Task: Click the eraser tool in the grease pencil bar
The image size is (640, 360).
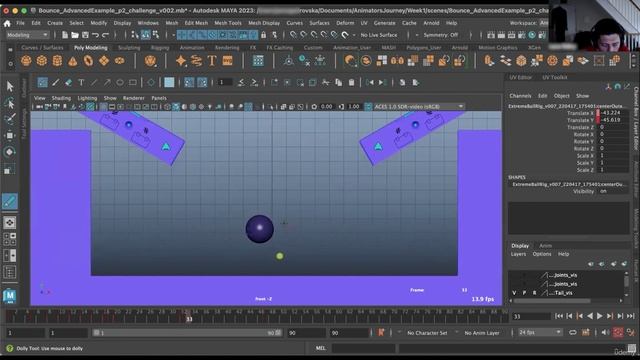Action: pos(68,83)
